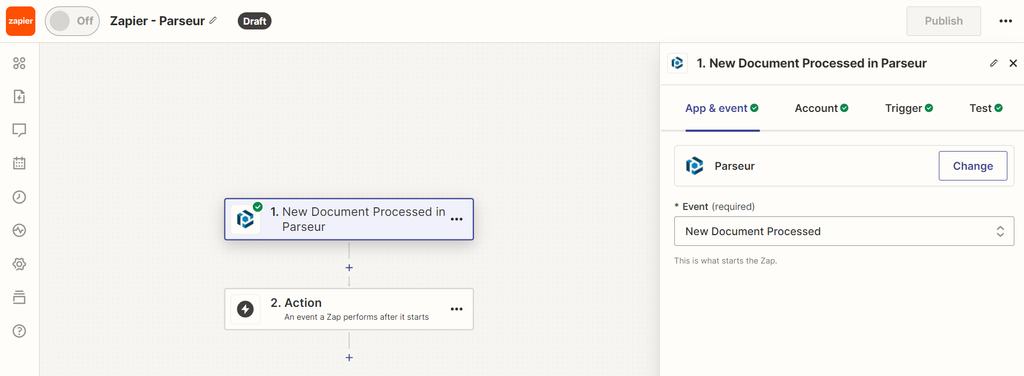This screenshot has width=1024, height=376.
Task: Click the Zapier logo
Action: pyautogui.click(x=20, y=21)
